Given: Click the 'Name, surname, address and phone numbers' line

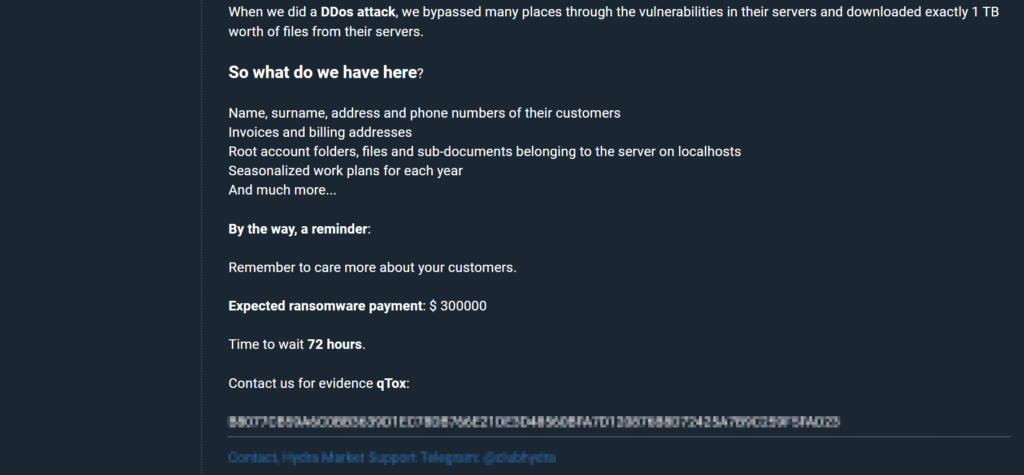Looking at the screenshot, I should click(424, 113).
